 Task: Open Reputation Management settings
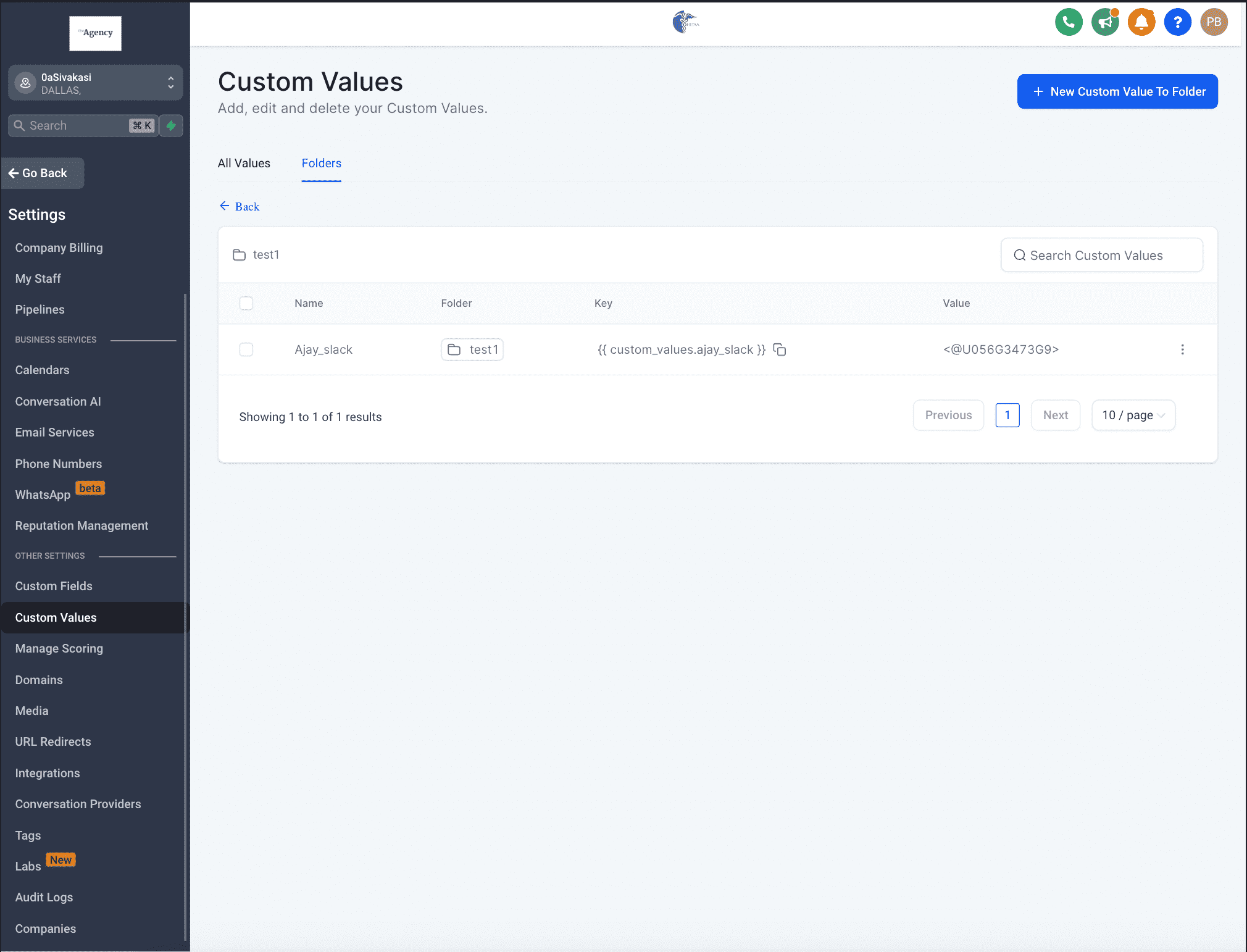pyautogui.click(x=82, y=526)
